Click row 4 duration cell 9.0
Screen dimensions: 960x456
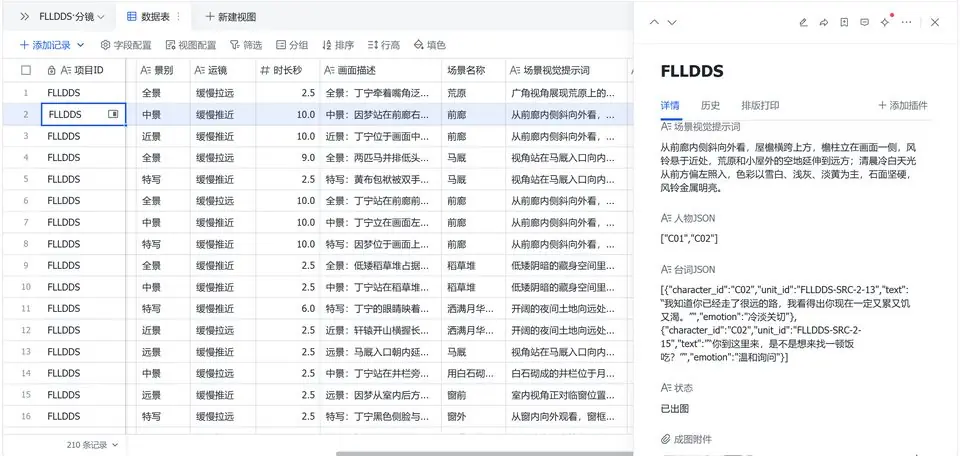coord(287,158)
